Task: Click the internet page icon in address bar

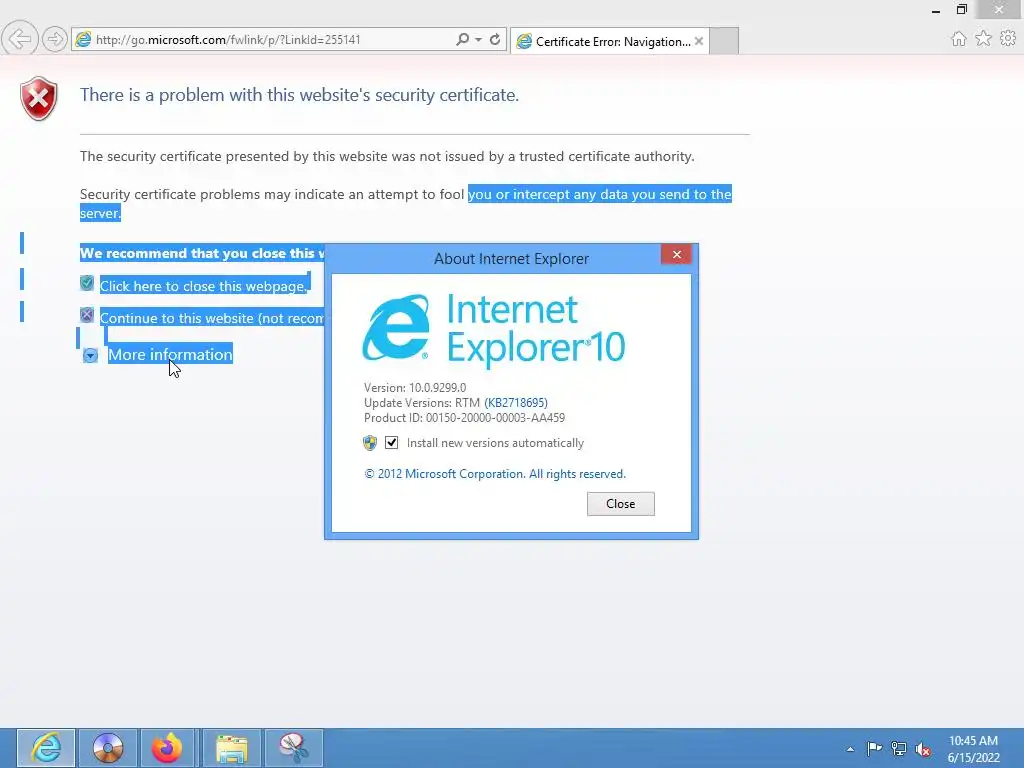Action: click(x=84, y=39)
